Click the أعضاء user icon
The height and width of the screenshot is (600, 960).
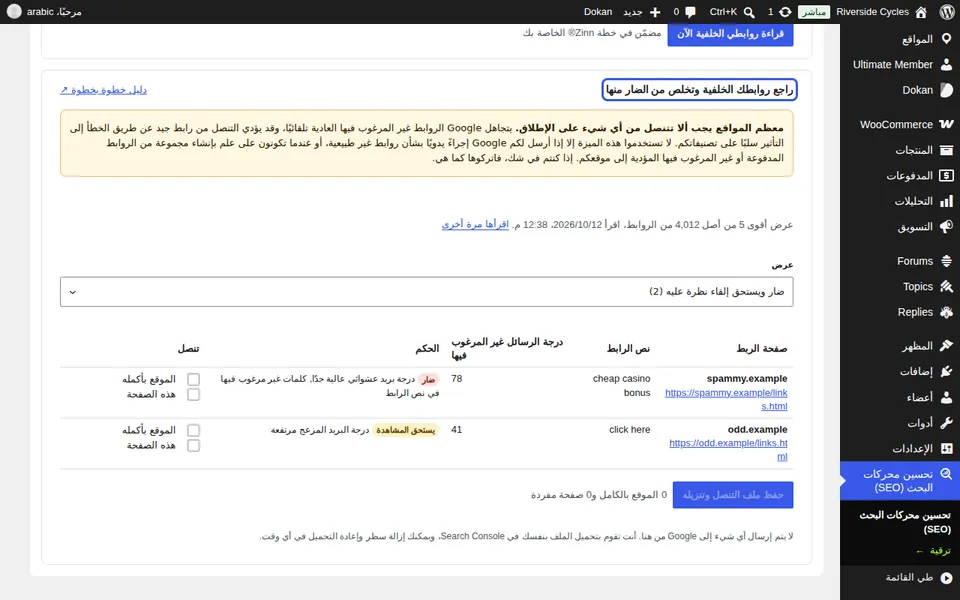946,397
